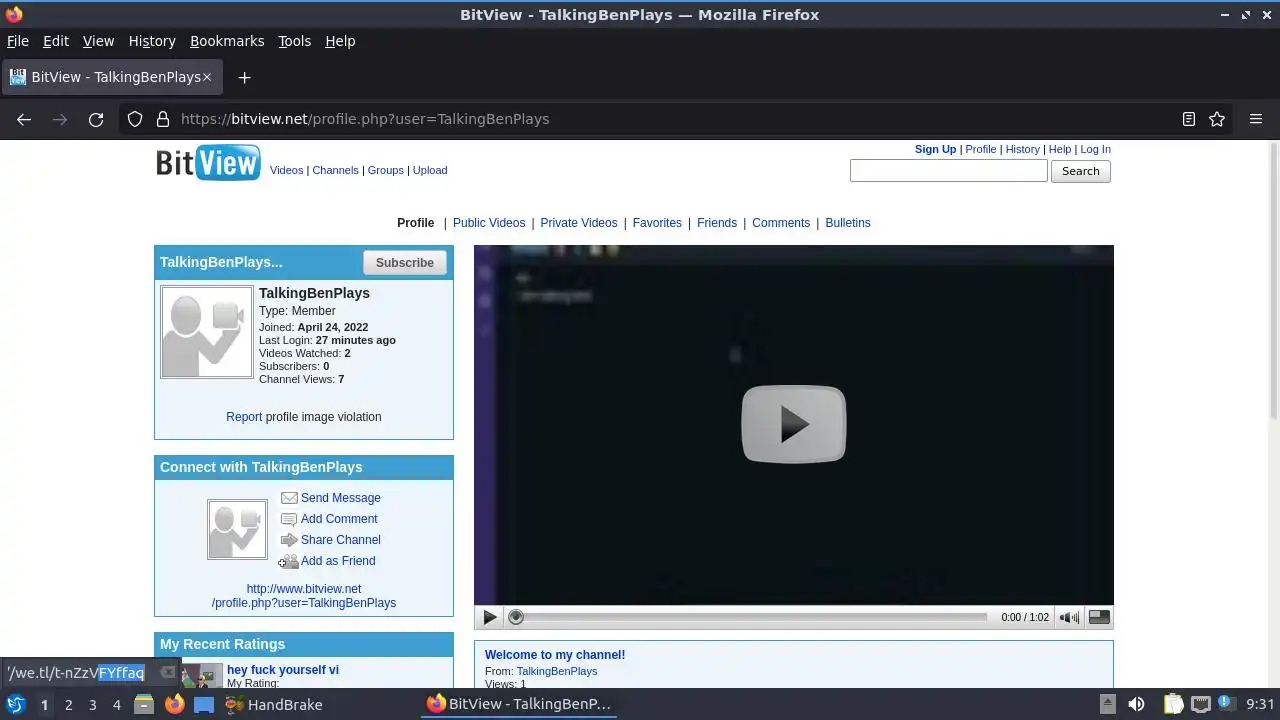Switch to Public Videos tab
Viewport: 1280px width, 720px height.
[489, 223]
